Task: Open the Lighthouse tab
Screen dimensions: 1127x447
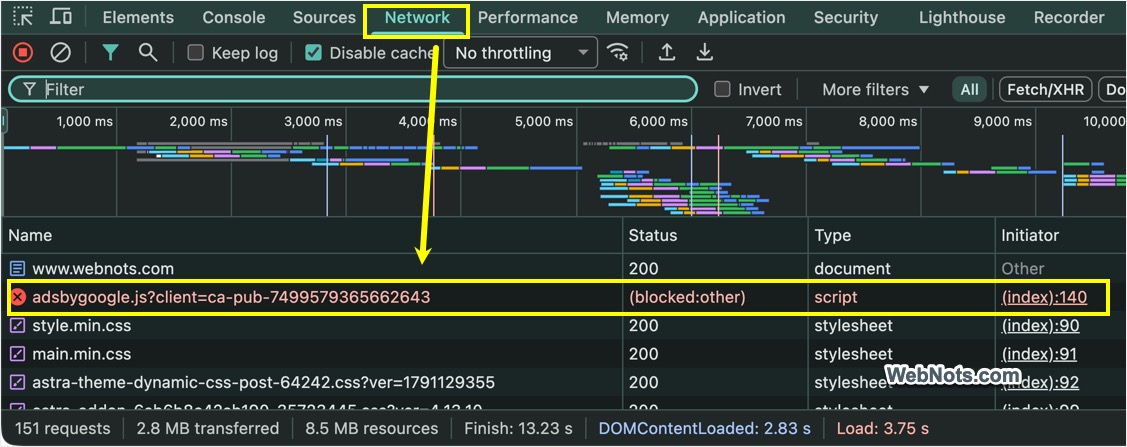Action: pos(962,17)
